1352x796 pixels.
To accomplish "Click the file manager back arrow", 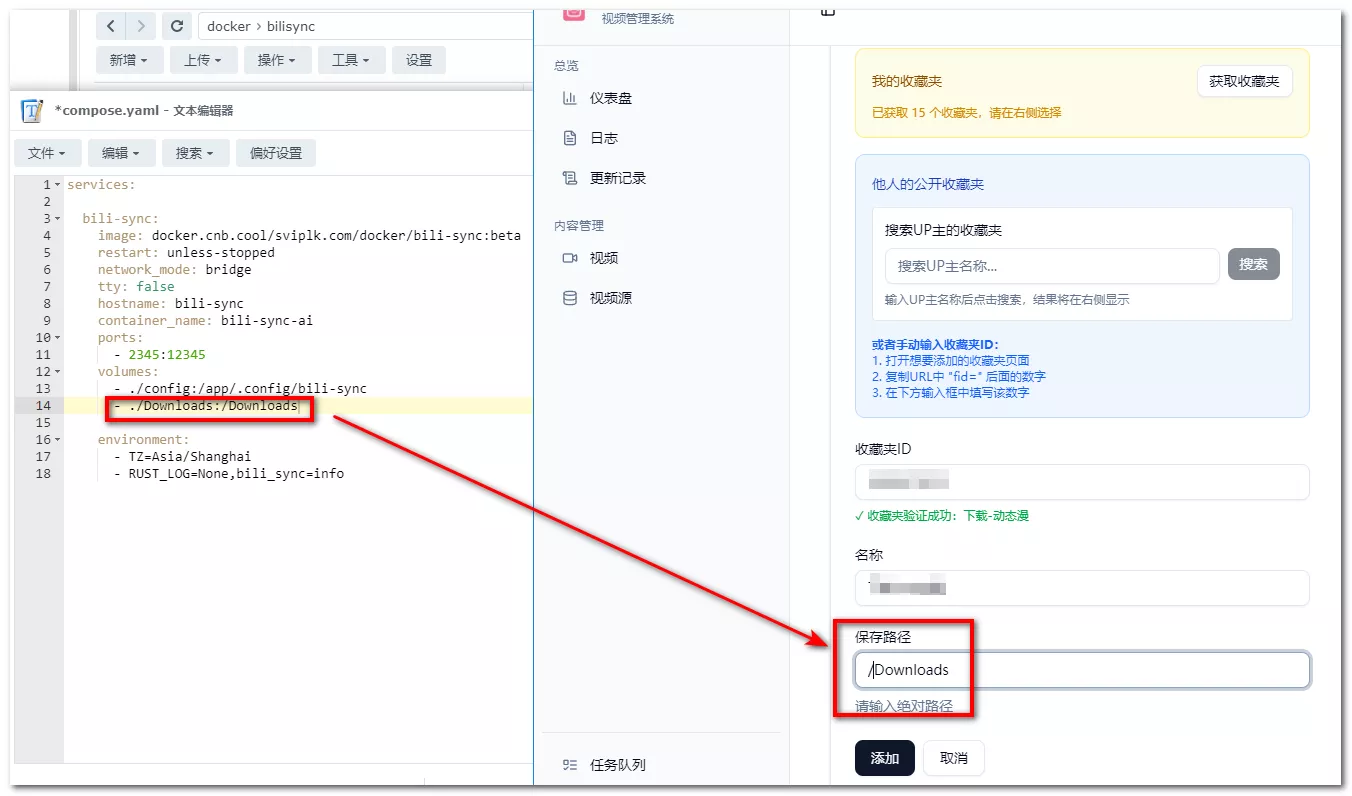I will click(111, 26).
